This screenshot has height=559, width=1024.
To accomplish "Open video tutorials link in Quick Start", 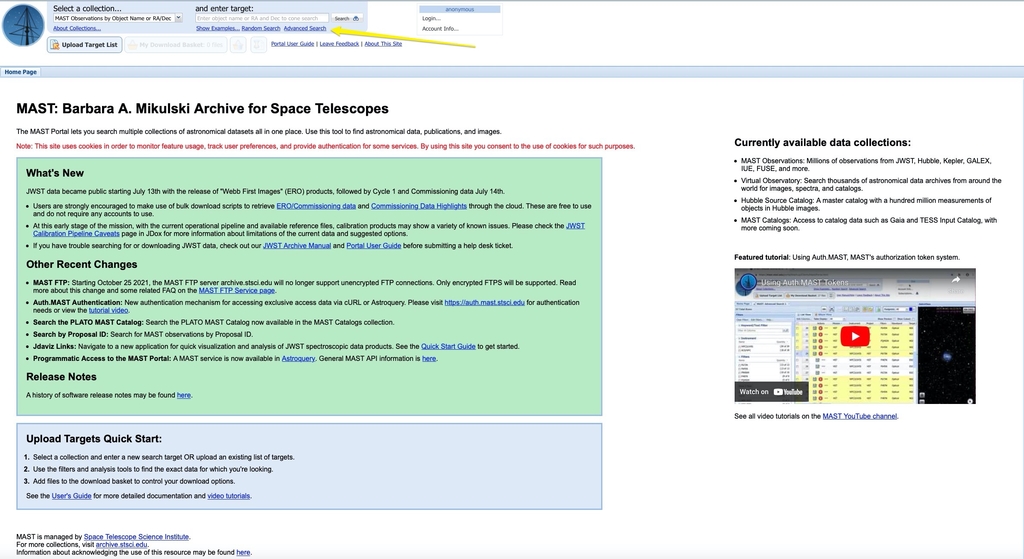I will [229, 496].
